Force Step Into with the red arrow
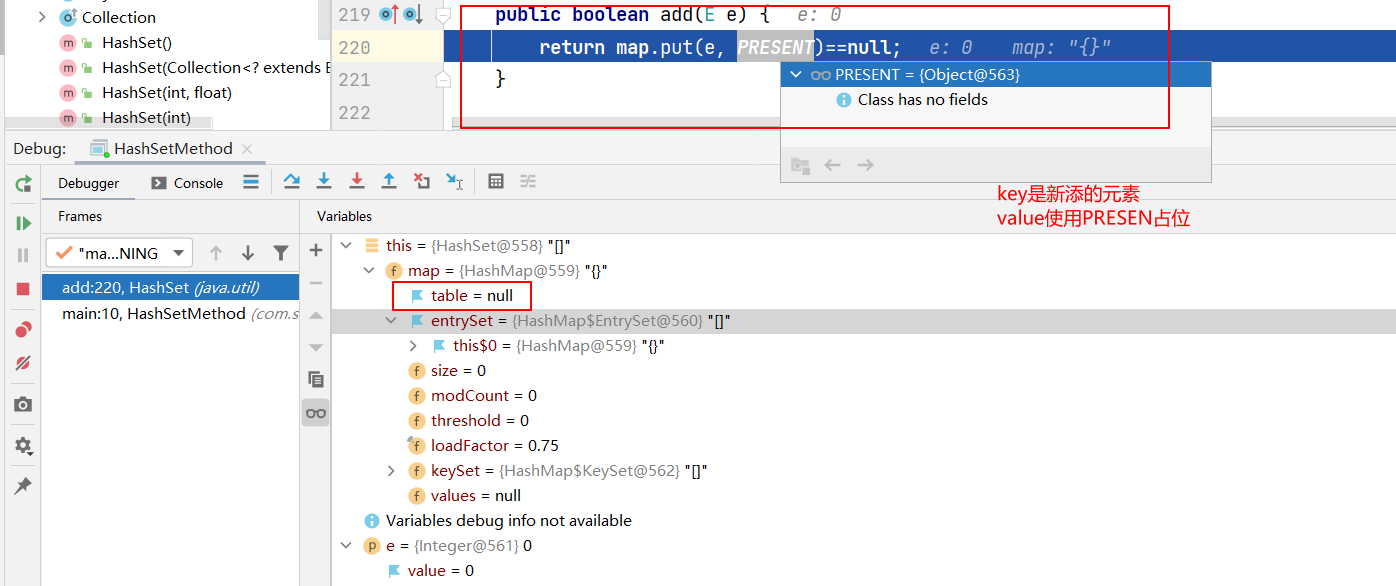Screen dimensions: 1396x586 click(356, 181)
